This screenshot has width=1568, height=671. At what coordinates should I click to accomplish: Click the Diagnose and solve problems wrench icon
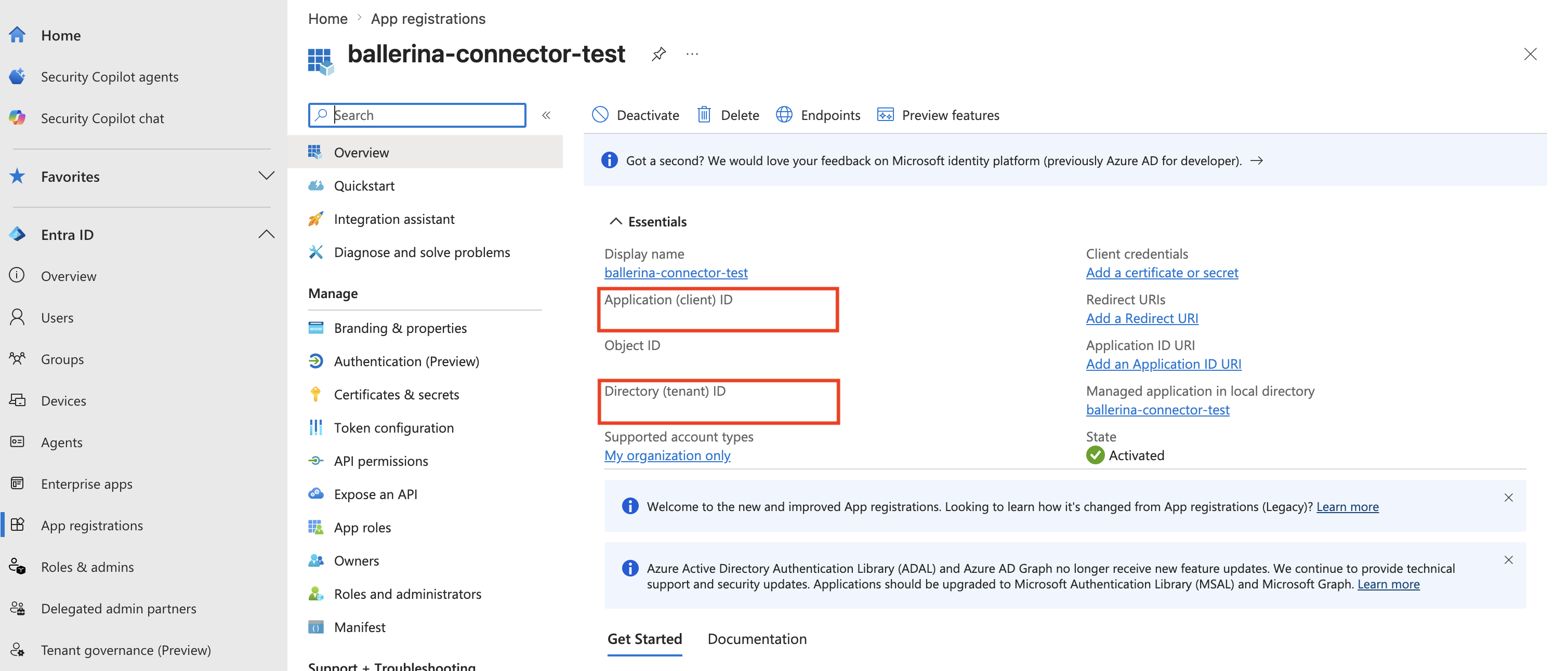click(316, 252)
